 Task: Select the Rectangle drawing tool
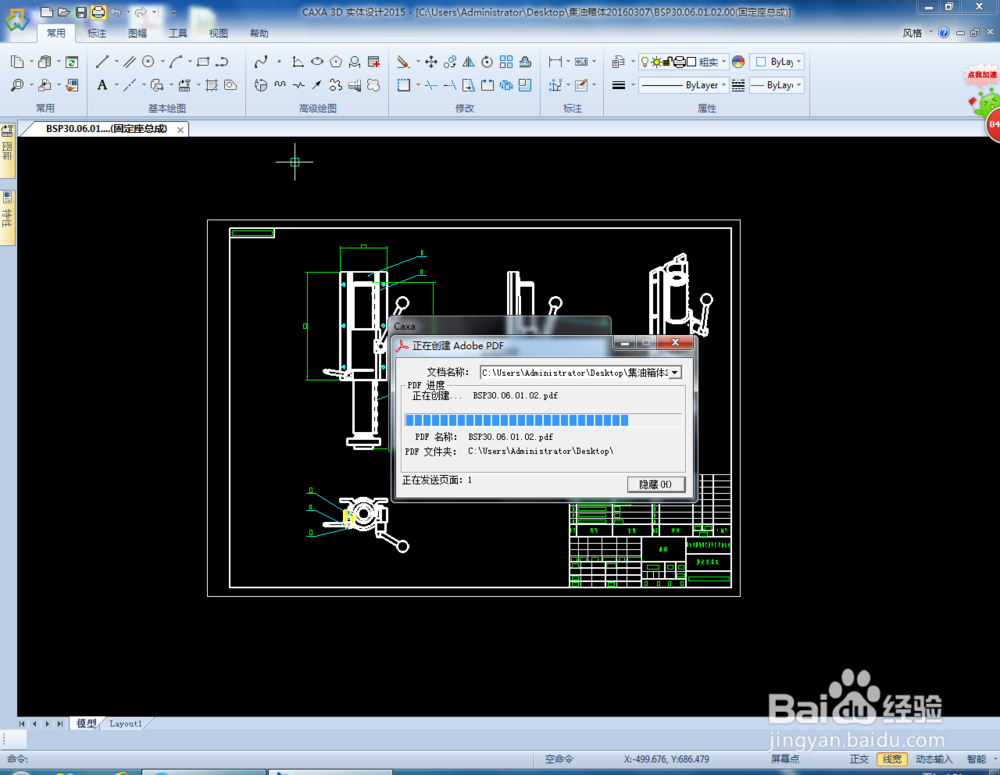[203, 62]
